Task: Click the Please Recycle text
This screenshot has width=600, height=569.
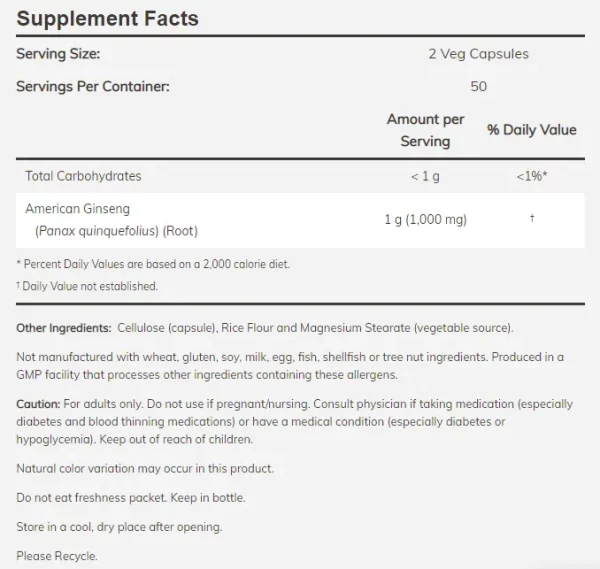Action: pyautogui.click(x=57, y=556)
